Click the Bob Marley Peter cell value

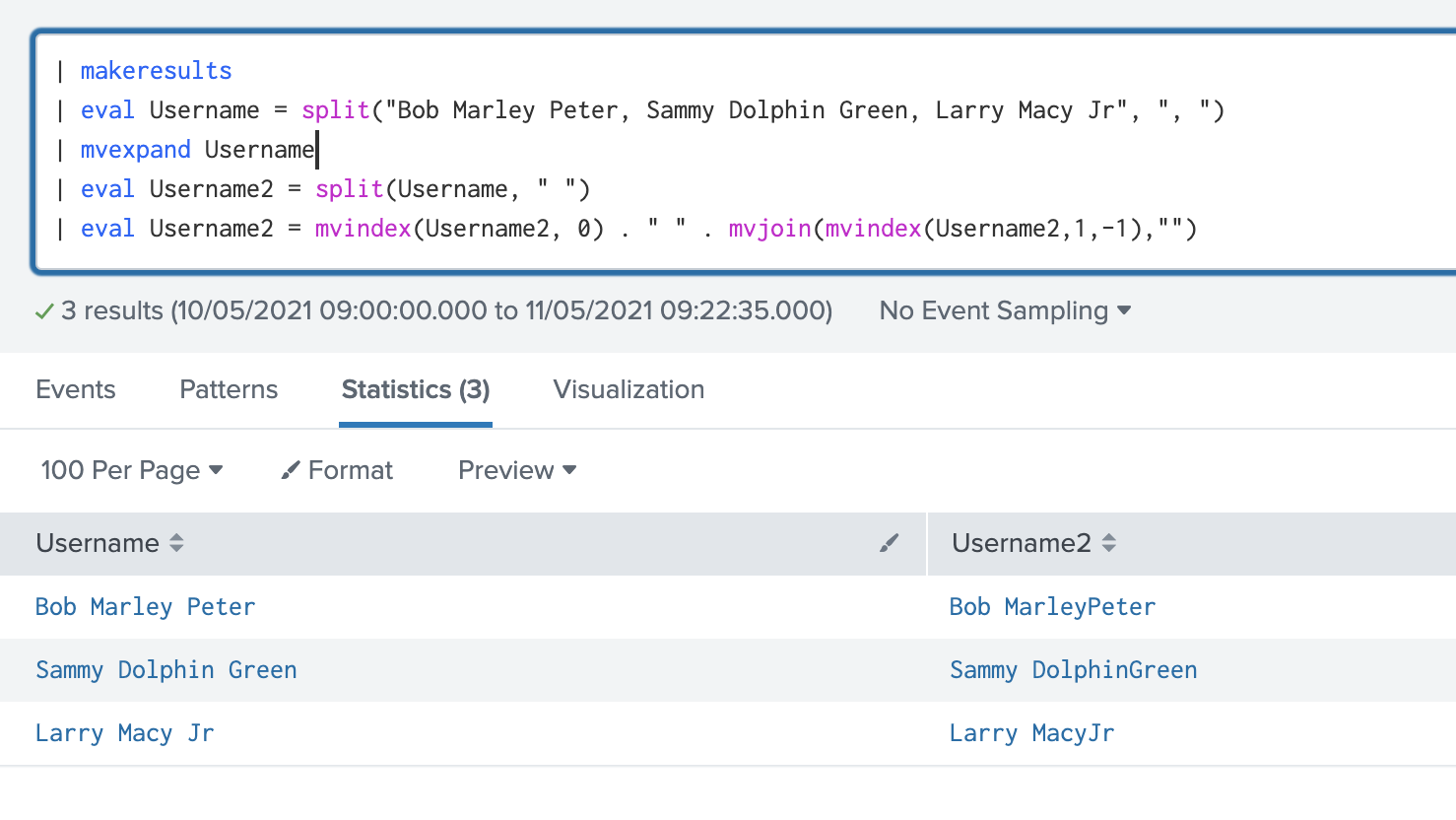[145, 607]
